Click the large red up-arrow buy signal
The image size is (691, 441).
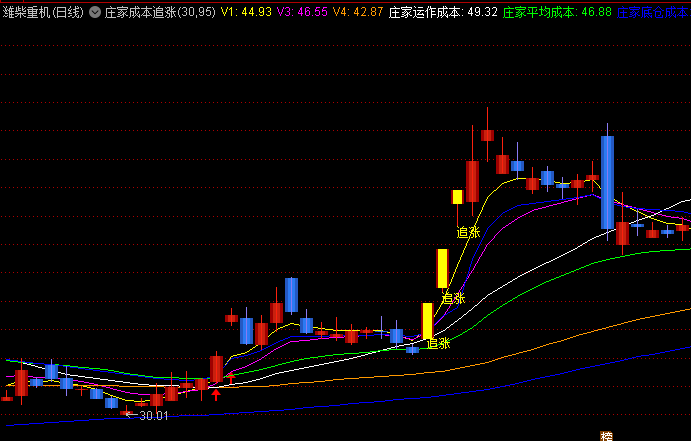point(215,394)
